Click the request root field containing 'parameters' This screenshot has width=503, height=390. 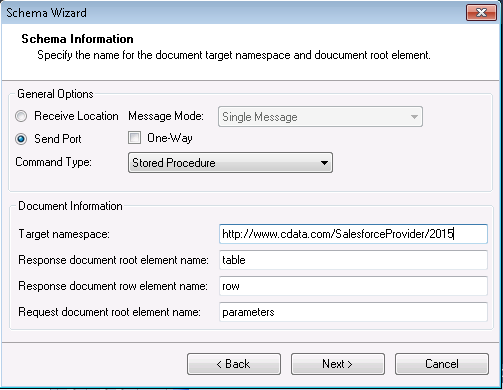tap(353, 312)
